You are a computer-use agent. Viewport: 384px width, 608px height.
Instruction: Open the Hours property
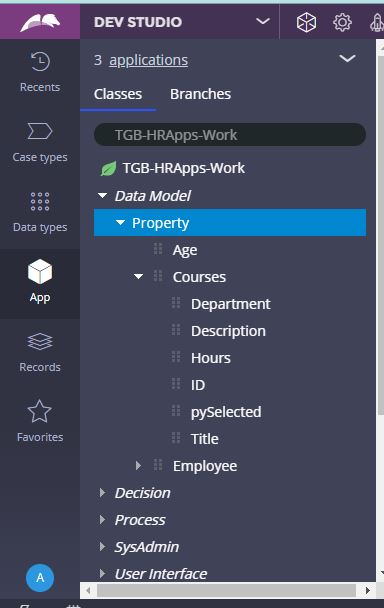211,358
